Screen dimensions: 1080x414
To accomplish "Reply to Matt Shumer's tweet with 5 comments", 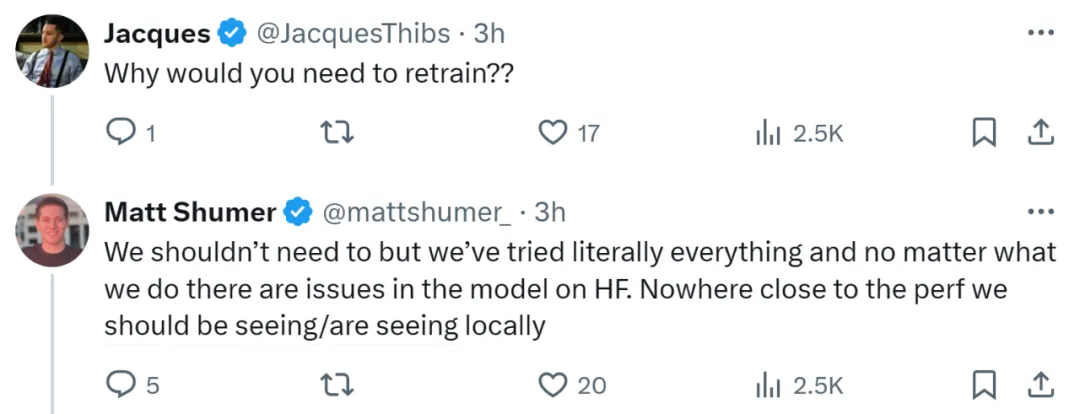I will 121,385.
